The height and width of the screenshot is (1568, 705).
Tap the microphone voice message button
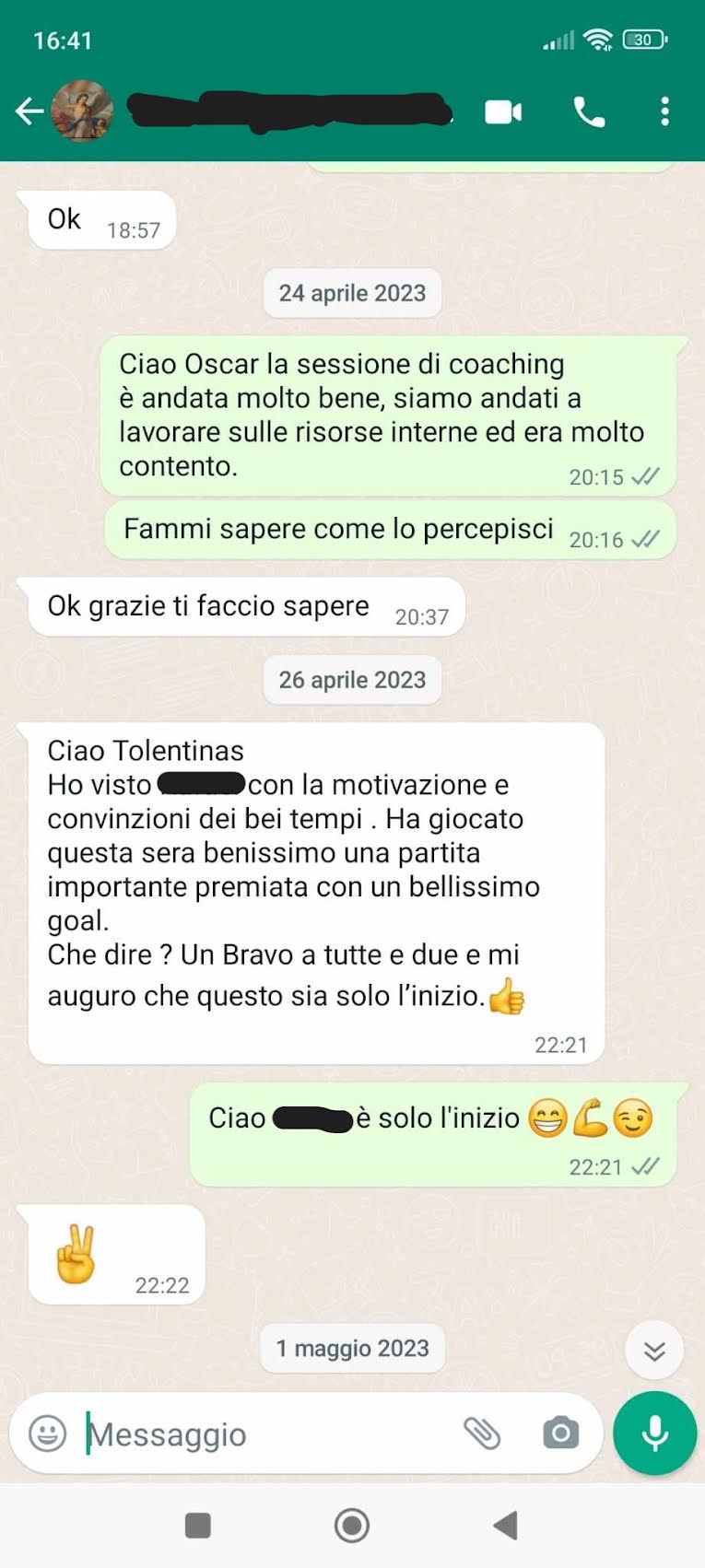(654, 1433)
